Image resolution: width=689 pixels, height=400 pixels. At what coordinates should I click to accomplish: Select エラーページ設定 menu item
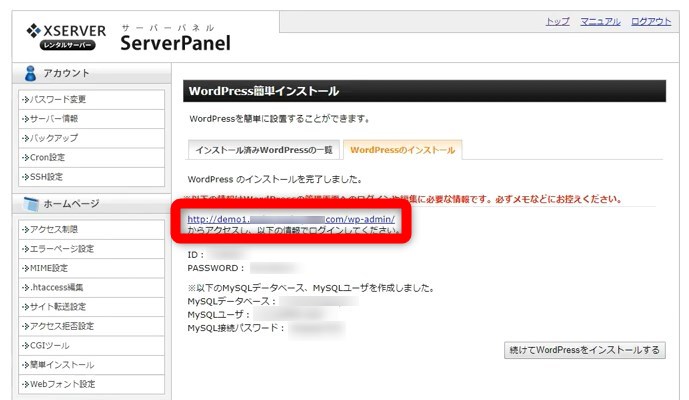click(x=61, y=248)
